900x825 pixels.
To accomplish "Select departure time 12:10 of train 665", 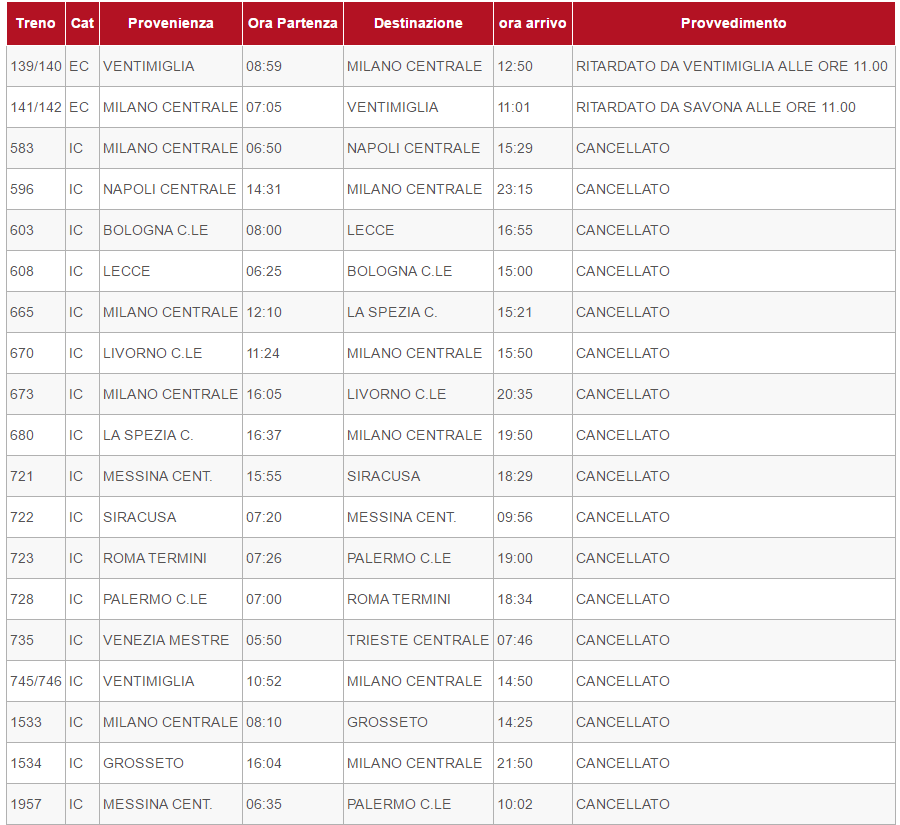I will tap(264, 312).
